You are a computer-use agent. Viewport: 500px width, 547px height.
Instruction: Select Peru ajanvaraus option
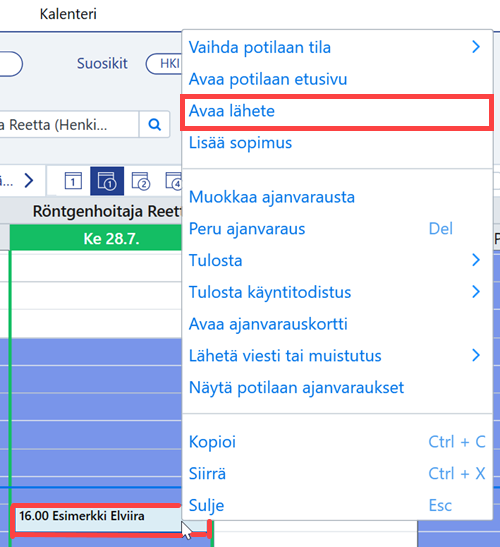(x=337, y=229)
